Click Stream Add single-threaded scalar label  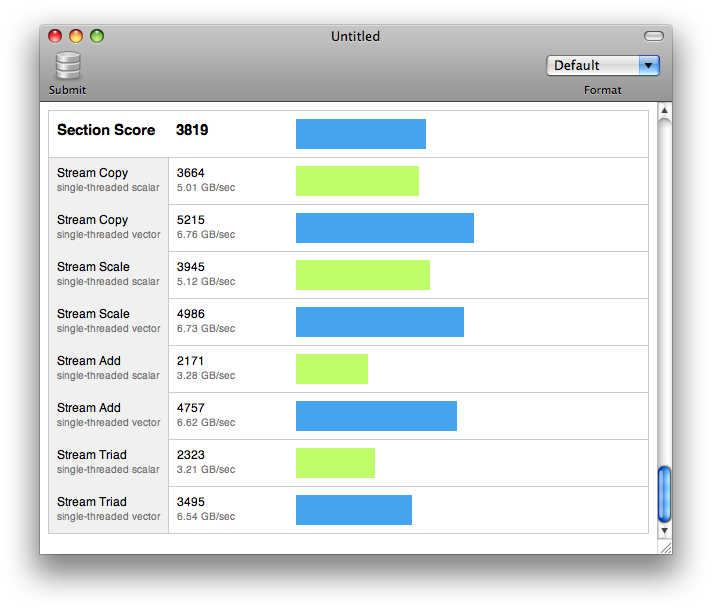pos(108,368)
